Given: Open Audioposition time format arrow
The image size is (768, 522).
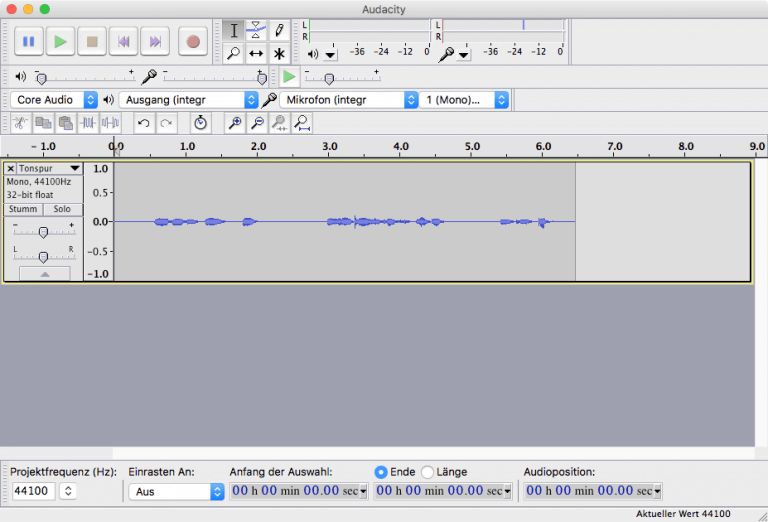Looking at the screenshot, I should pos(657,491).
